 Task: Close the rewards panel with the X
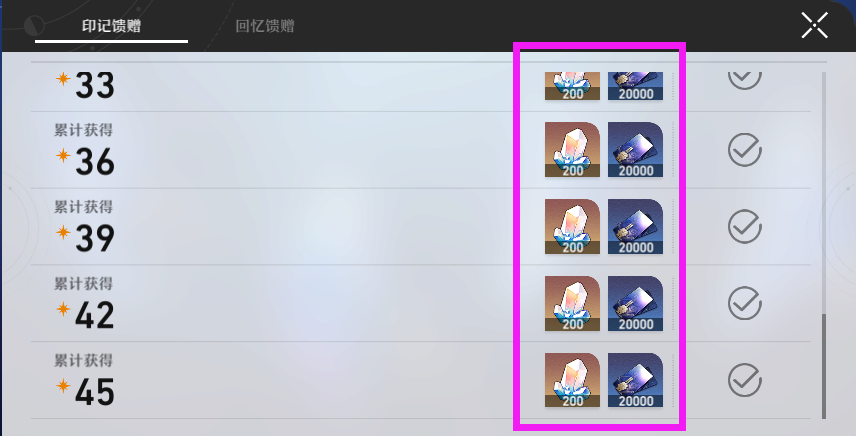pos(815,26)
